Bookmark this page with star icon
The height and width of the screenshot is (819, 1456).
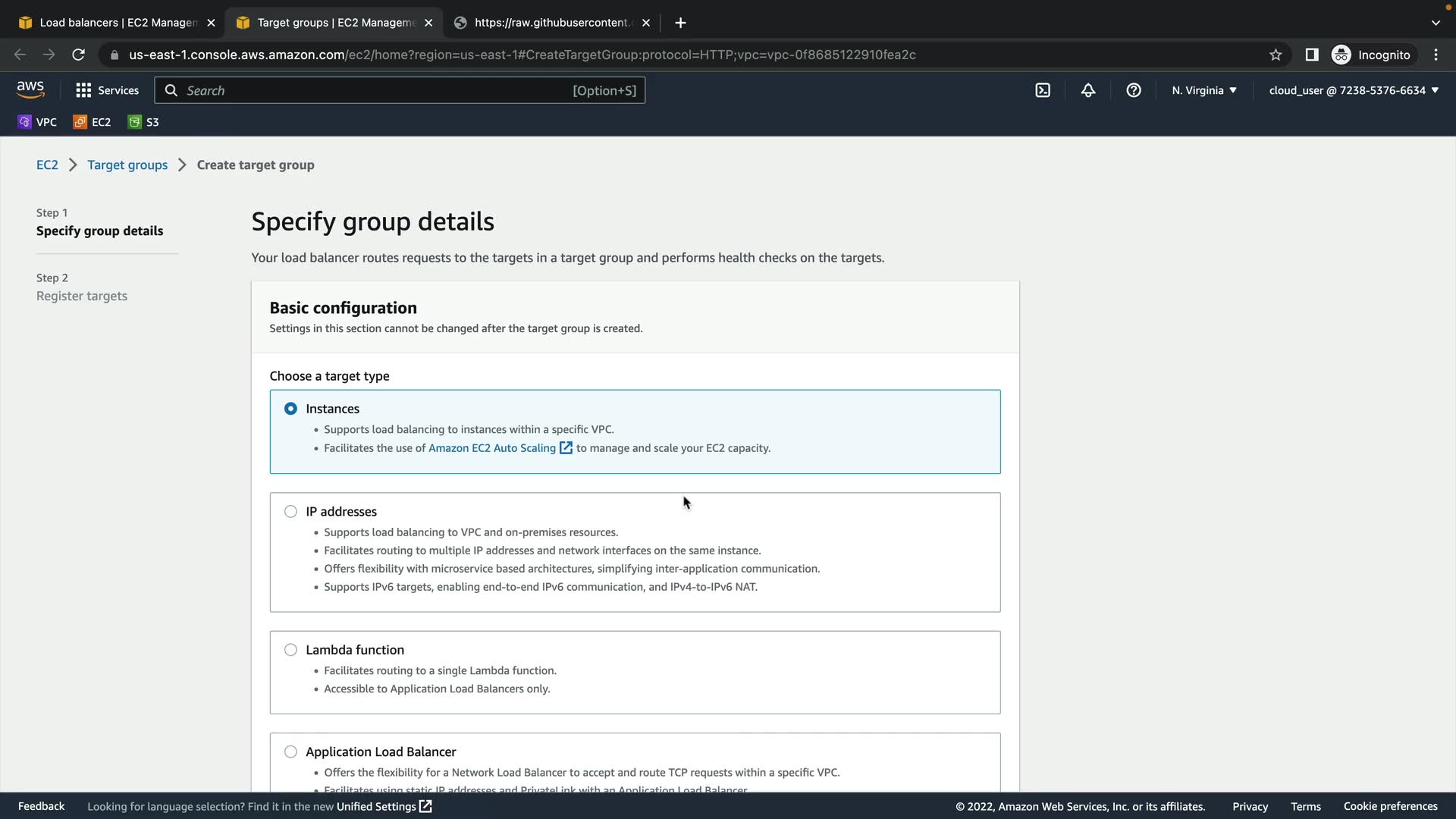1276,55
